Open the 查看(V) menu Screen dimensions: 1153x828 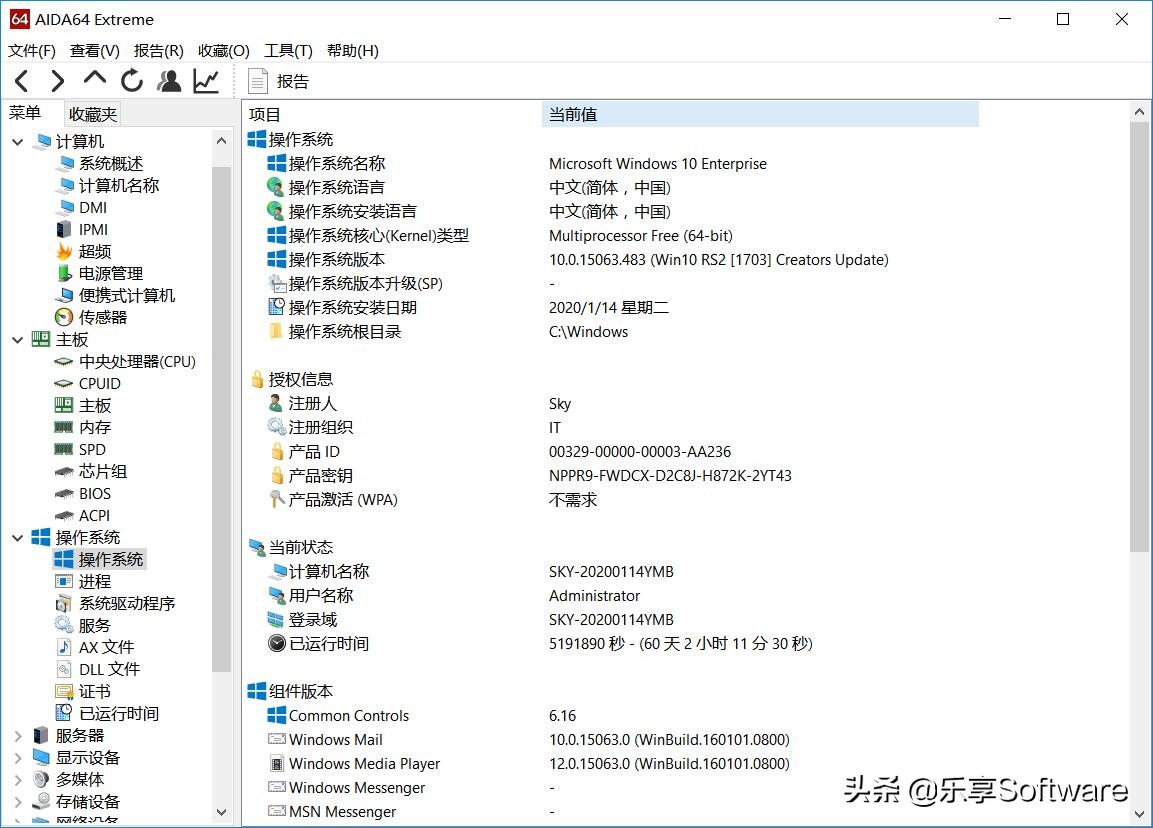pos(94,50)
